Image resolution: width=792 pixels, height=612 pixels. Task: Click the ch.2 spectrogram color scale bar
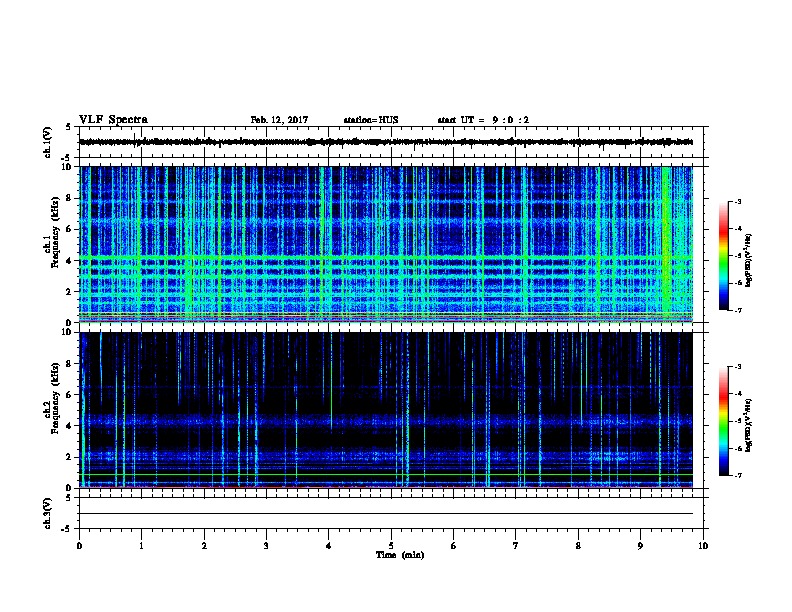[x=724, y=421]
